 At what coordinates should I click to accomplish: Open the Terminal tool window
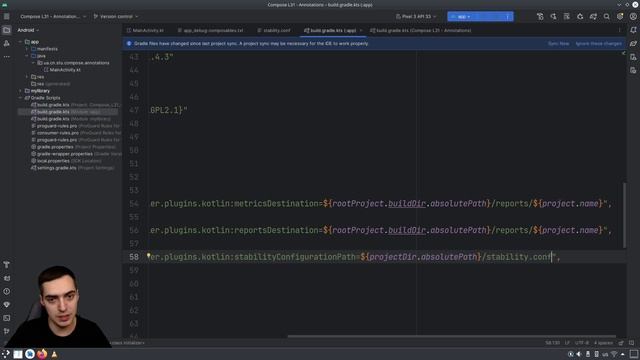click(x=7, y=318)
